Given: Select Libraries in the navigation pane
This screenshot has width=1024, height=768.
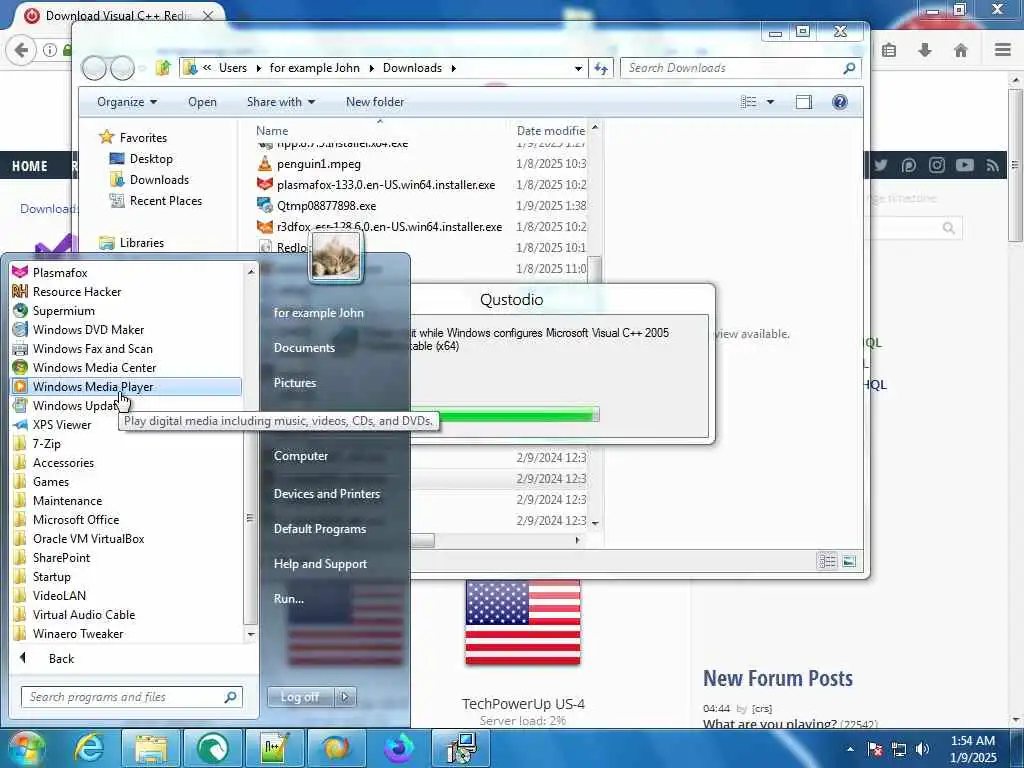Looking at the screenshot, I should pyautogui.click(x=141, y=243).
